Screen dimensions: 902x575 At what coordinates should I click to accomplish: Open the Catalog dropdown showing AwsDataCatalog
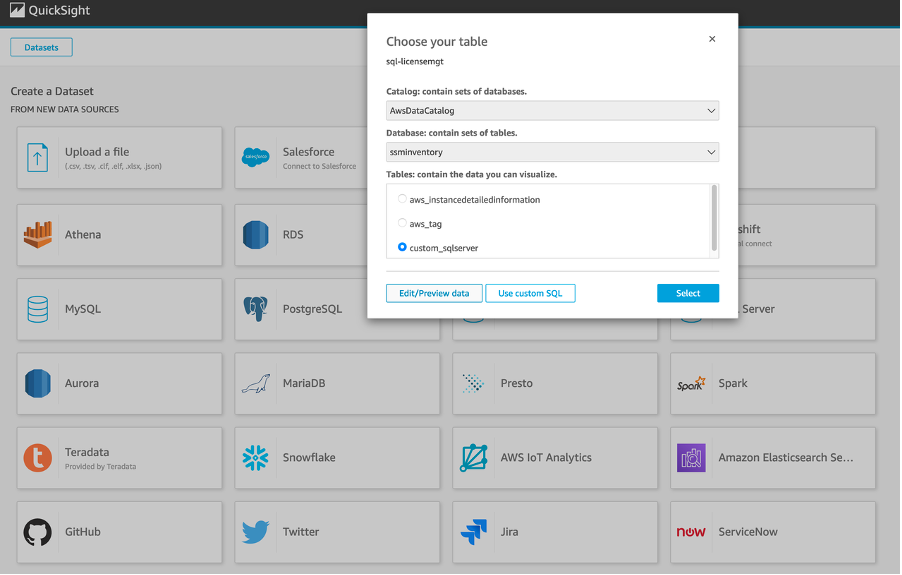coord(552,110)
